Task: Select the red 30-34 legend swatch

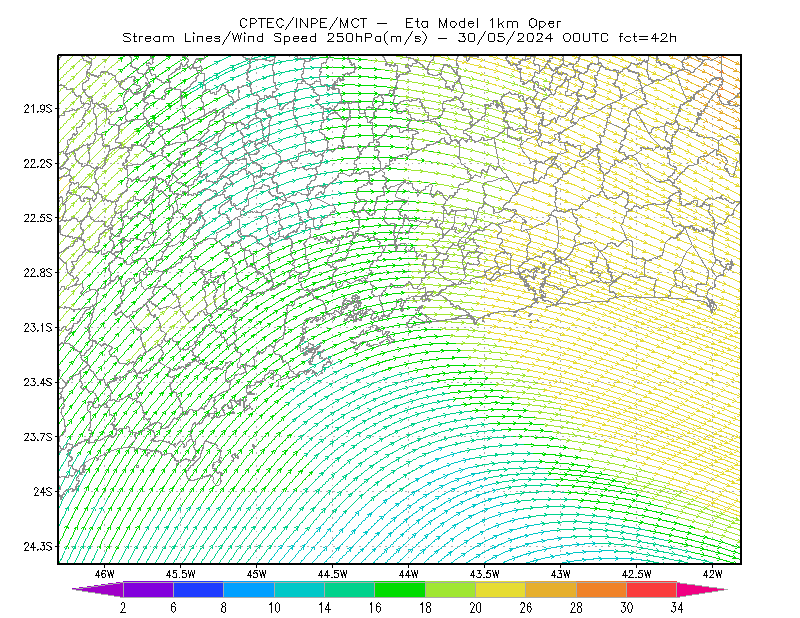Action: (x=652, y=589)
